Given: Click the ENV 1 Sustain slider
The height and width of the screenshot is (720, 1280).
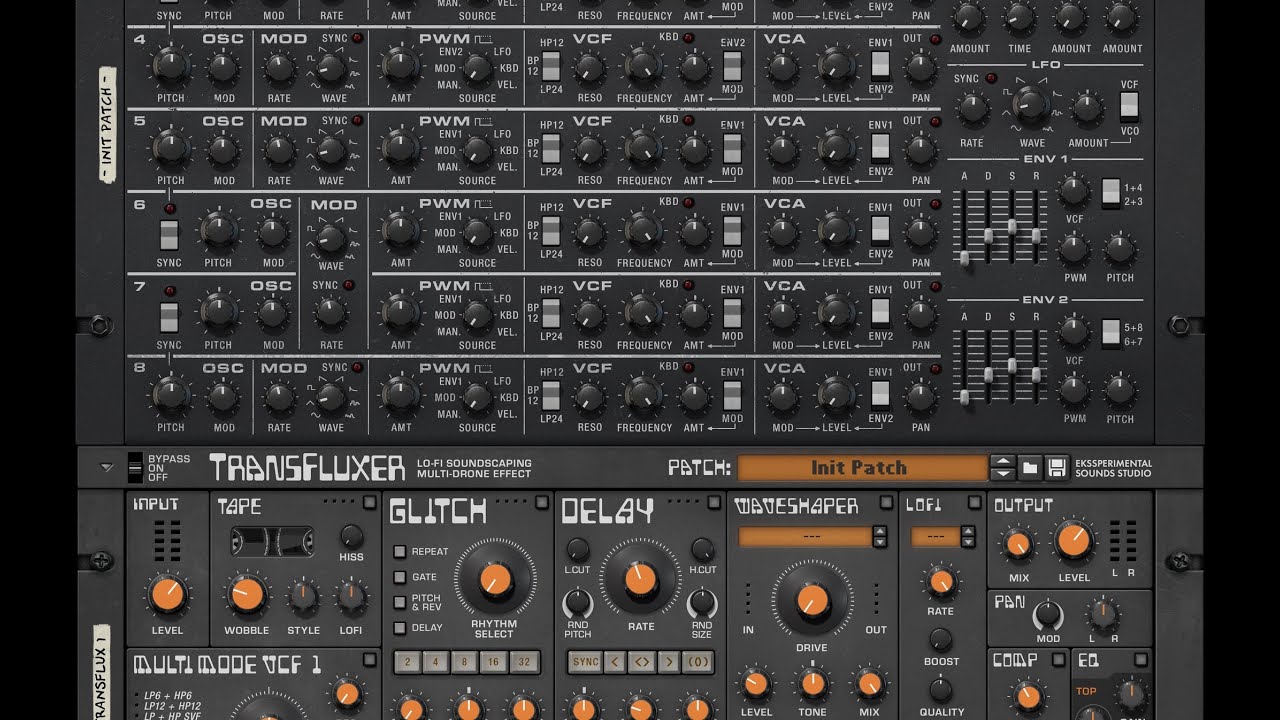Looking at the screenshot, I should 1012,227.
